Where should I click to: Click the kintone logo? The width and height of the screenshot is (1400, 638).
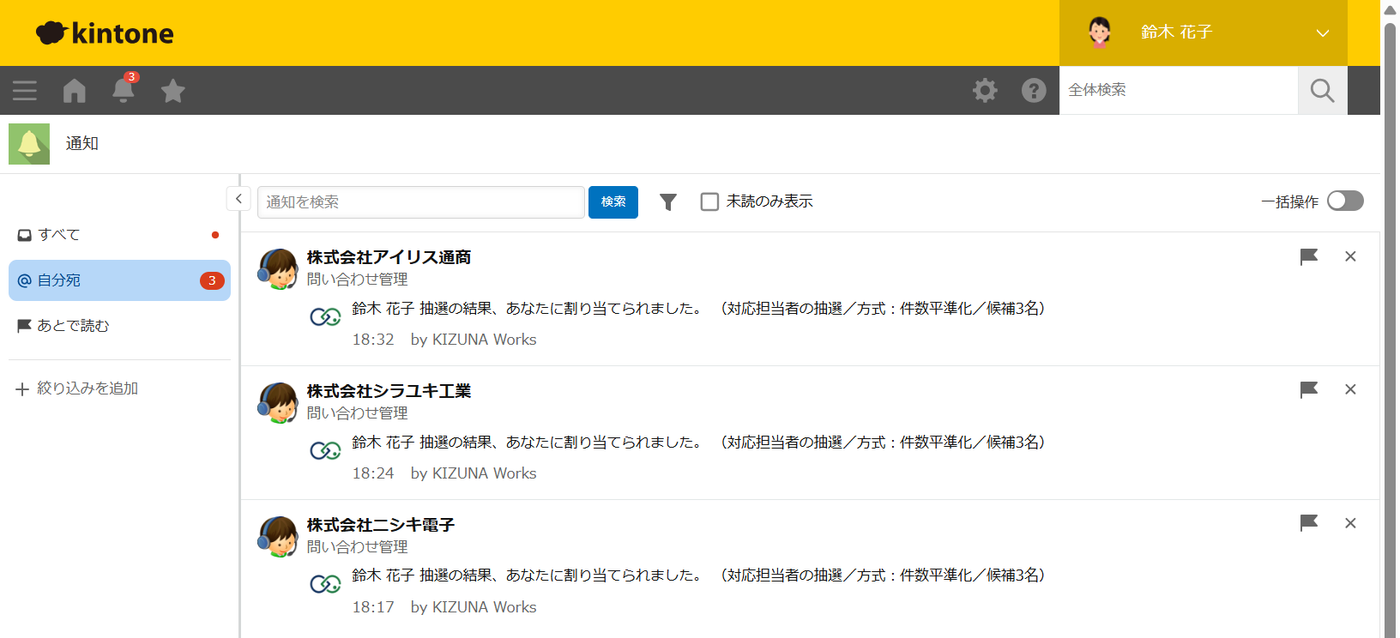pos(105,33)
